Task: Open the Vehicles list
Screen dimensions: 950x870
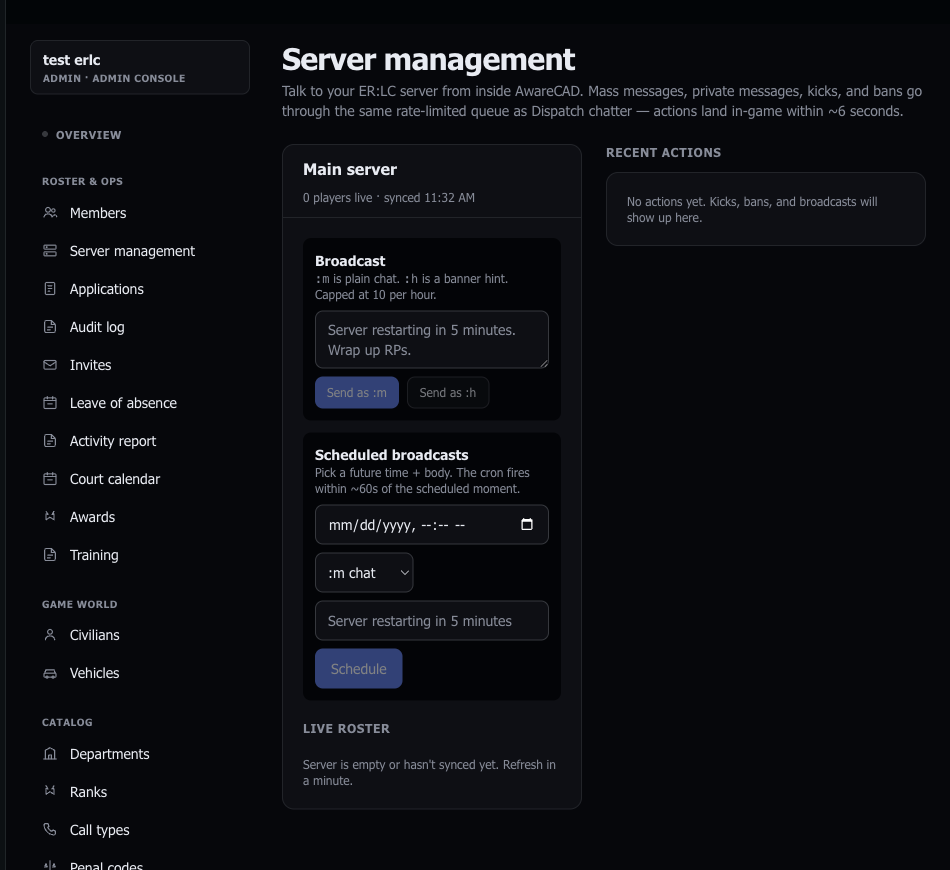Action: pyautogui.click(x=95, y=673)
